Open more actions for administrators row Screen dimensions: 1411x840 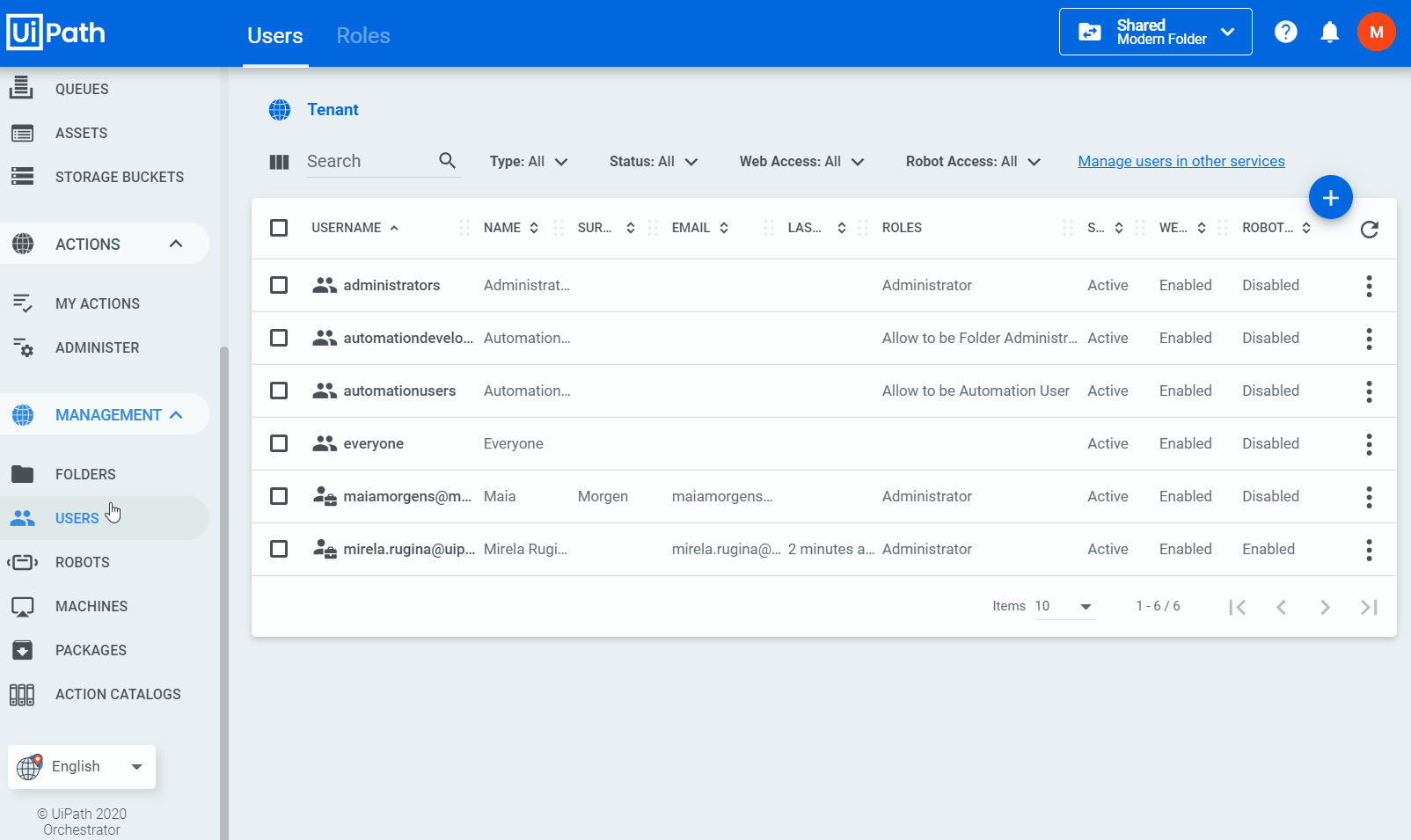tap(1369, 286)
